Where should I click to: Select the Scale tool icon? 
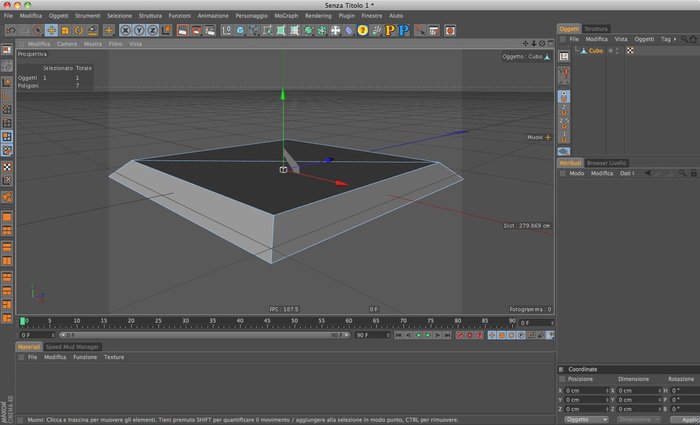tap(65, 30)
